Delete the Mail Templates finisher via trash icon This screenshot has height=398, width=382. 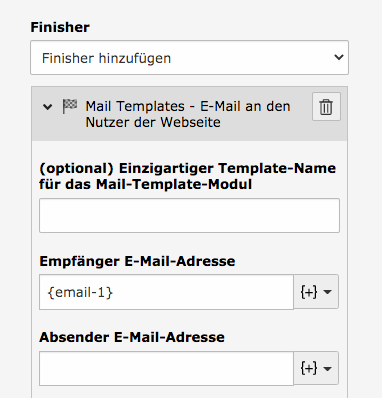pos(326,107)
